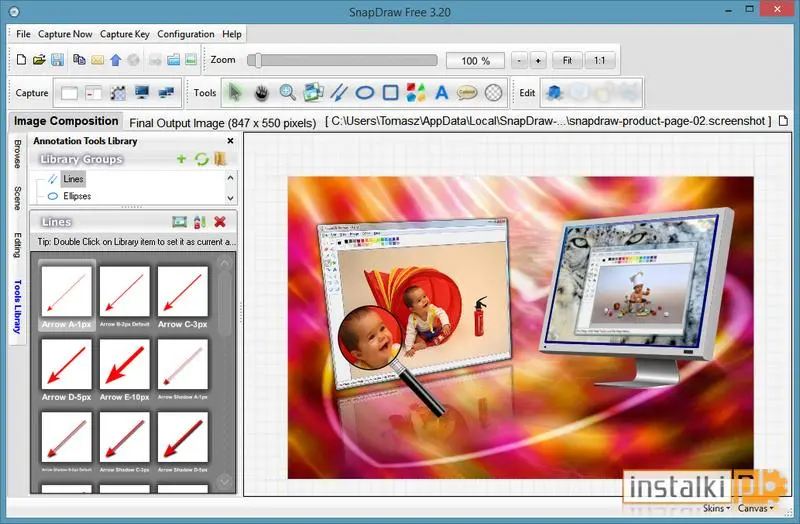Open the Canvas dropdown
Image resolution: width=800 pixels, height=524 pixels.
(756, 508)
